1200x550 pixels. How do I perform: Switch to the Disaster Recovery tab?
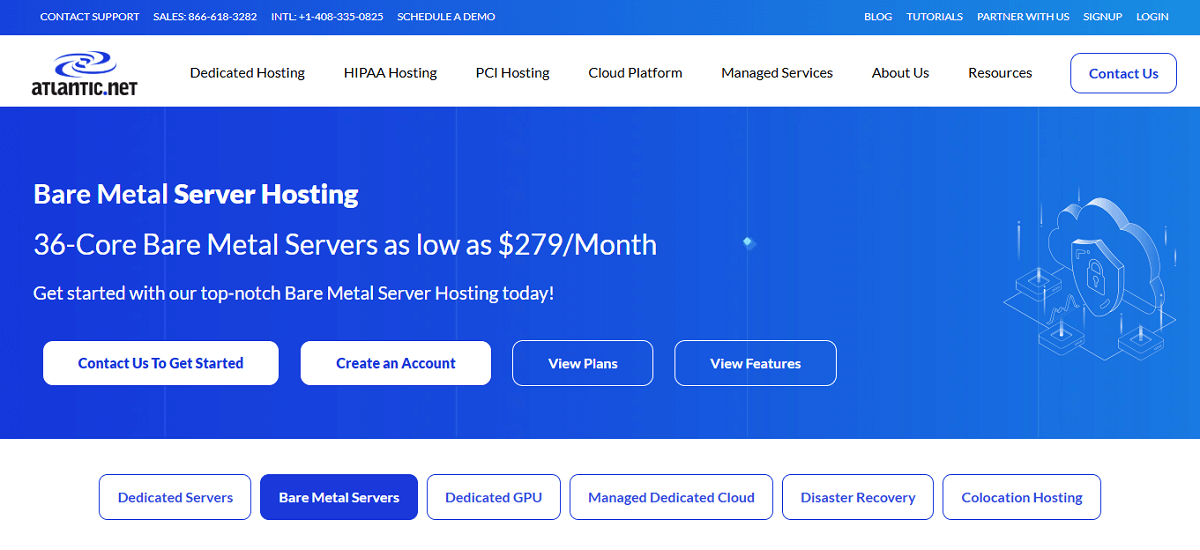858,497
